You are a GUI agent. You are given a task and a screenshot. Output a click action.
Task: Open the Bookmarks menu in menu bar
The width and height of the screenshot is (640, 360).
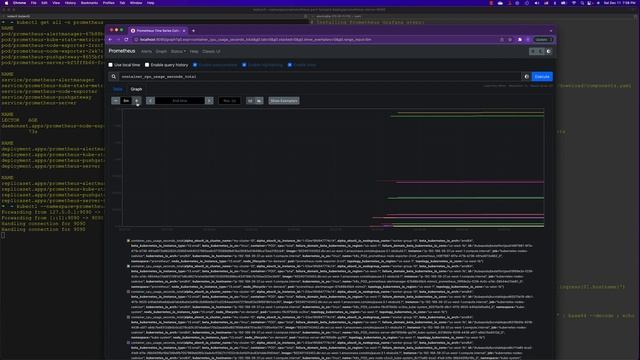click(x=89, y=3)
